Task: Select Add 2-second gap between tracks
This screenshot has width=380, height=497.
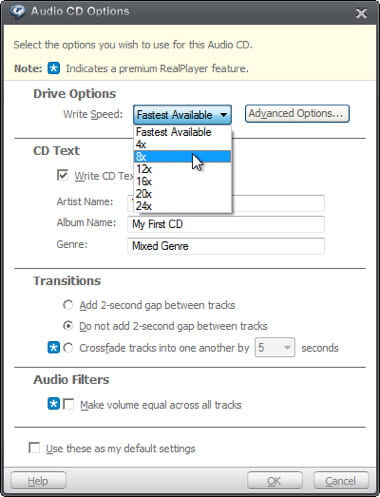Action: (x=68, y=305)
